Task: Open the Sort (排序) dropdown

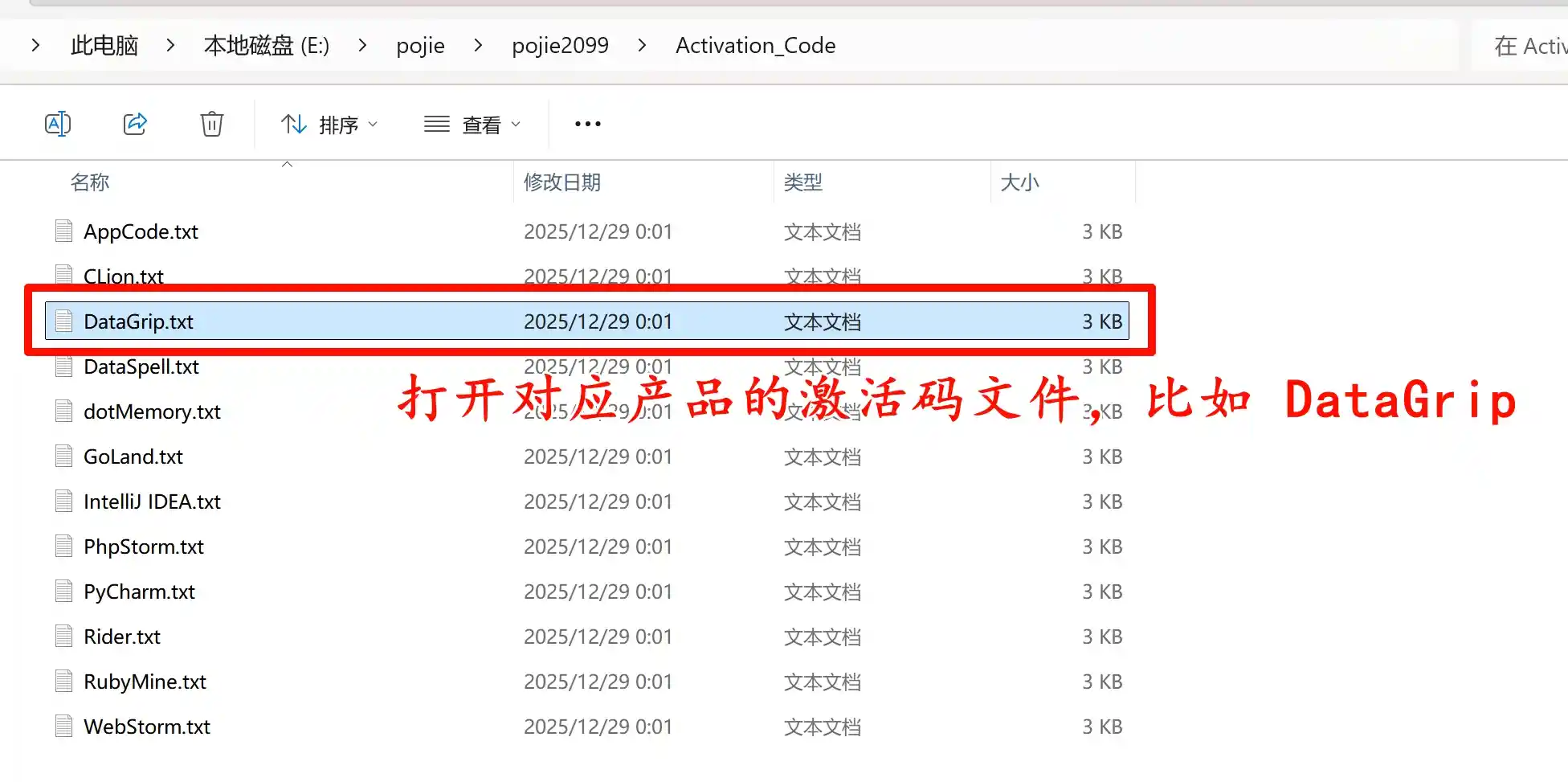Action: point(329,125)
